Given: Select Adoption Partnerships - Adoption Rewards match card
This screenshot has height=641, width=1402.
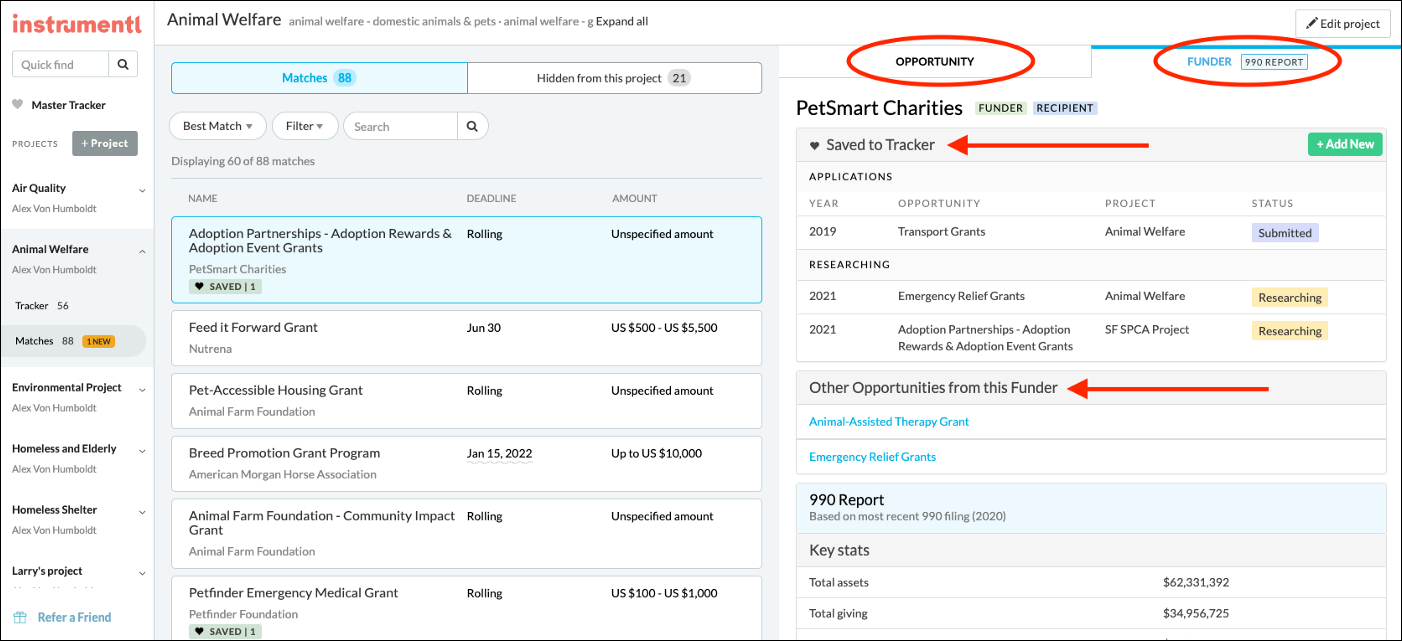Looking at the screenshot, I should (x=466, y=260).
